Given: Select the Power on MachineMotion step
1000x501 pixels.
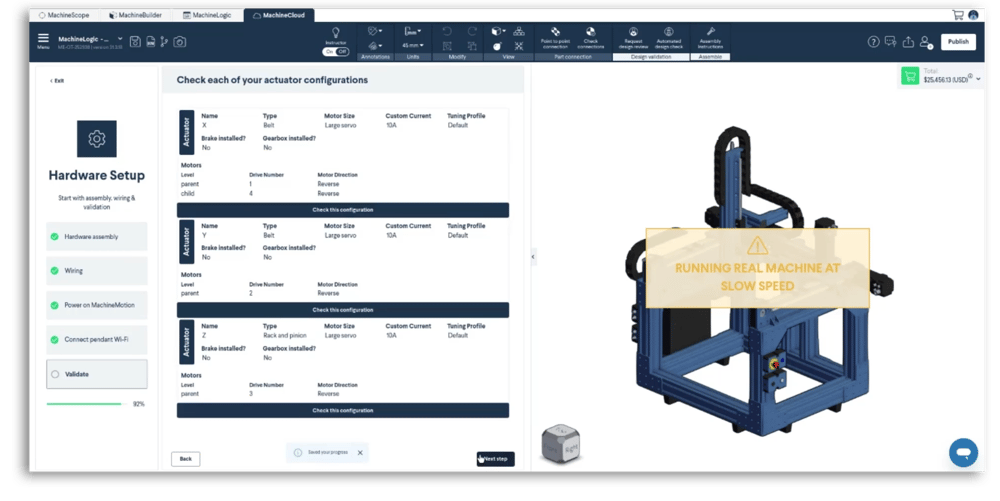Looking at the screenshot, I should [97, 305].
